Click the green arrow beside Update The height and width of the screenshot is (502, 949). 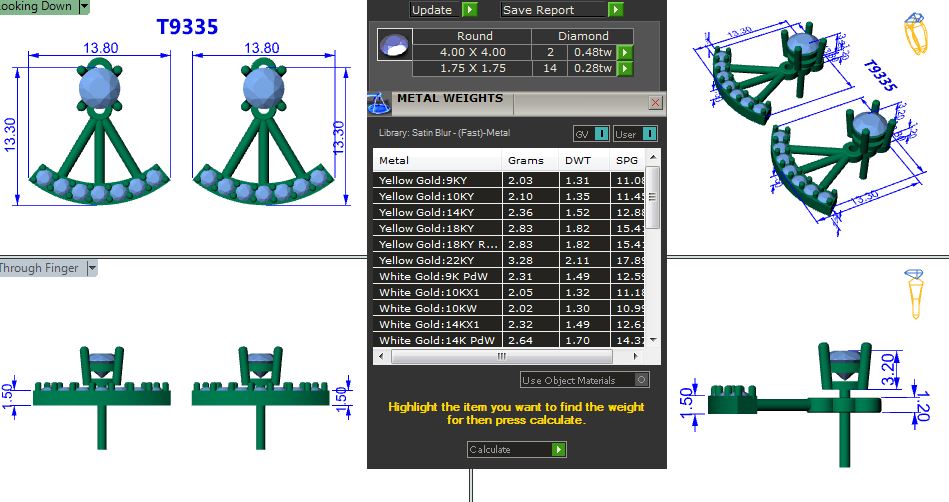coord(470,10)
